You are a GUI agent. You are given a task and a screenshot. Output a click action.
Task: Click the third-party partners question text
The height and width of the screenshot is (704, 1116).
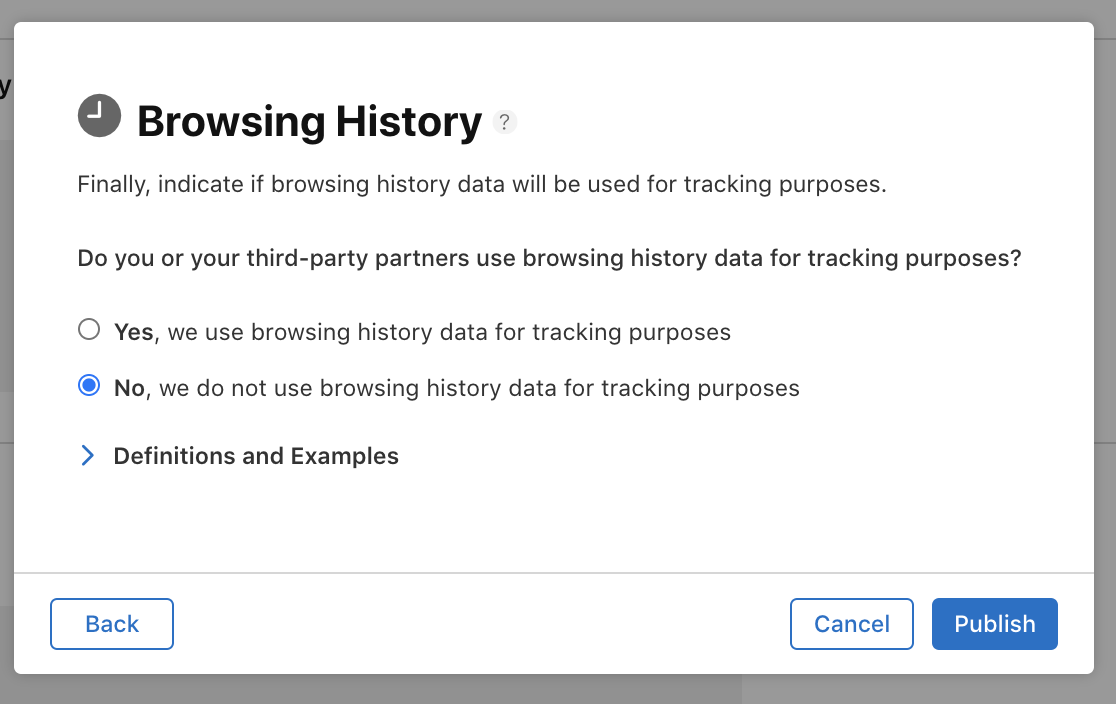point(549,258)
